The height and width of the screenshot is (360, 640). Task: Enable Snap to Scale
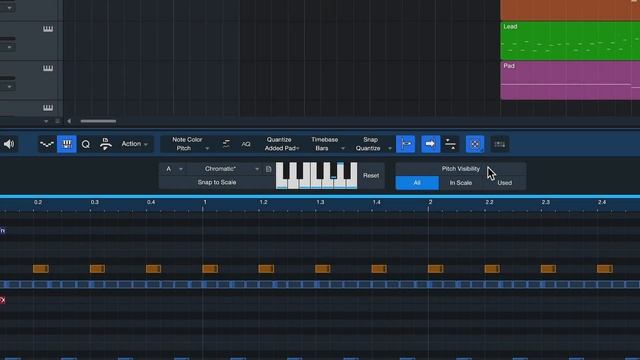(x=217, y=182)
